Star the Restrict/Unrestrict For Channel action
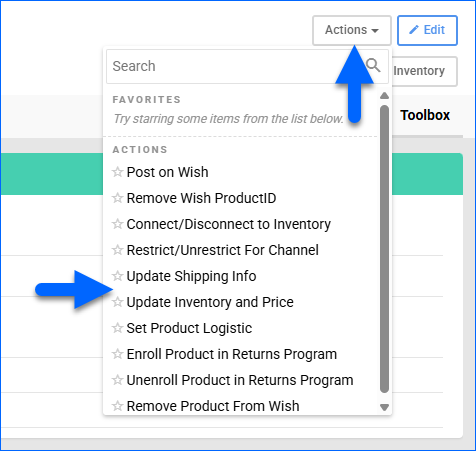The width and height of the screenshot is (476, 451). [x=117, y=250]
